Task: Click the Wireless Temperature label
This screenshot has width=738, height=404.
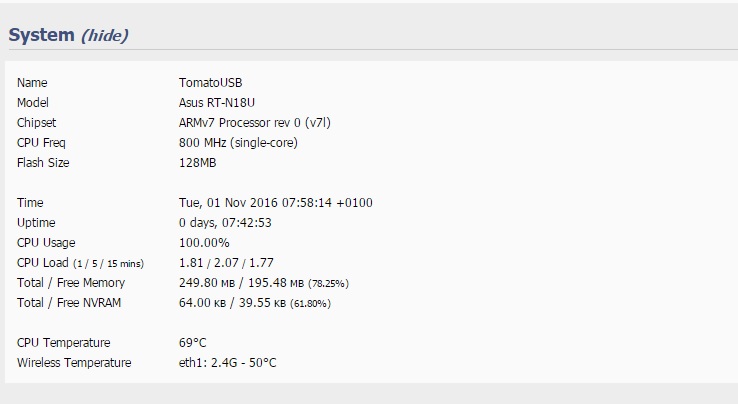Action: [x=74, y=363]
